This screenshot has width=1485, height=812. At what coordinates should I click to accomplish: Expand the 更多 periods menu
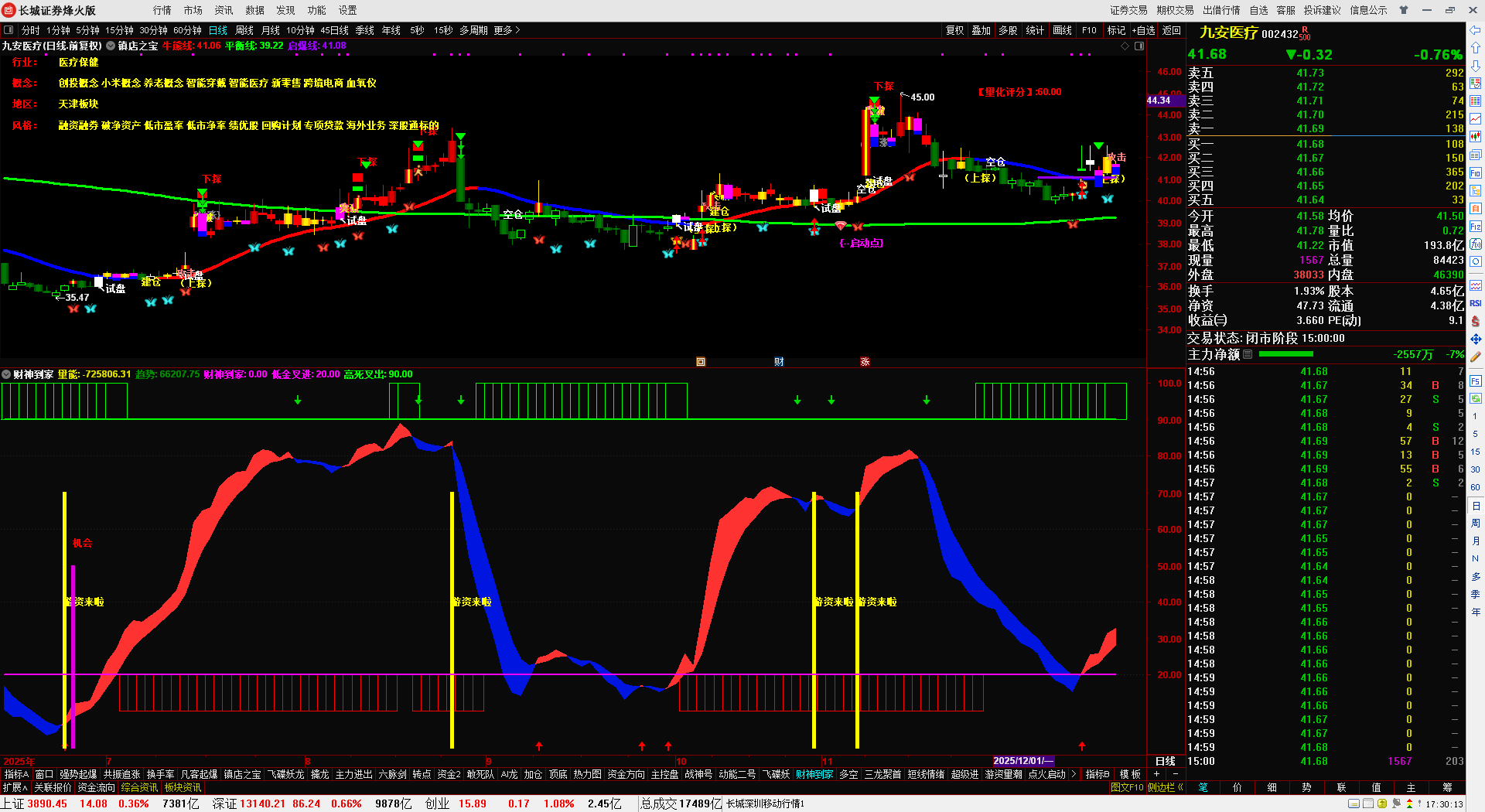[x=507, y=30]
